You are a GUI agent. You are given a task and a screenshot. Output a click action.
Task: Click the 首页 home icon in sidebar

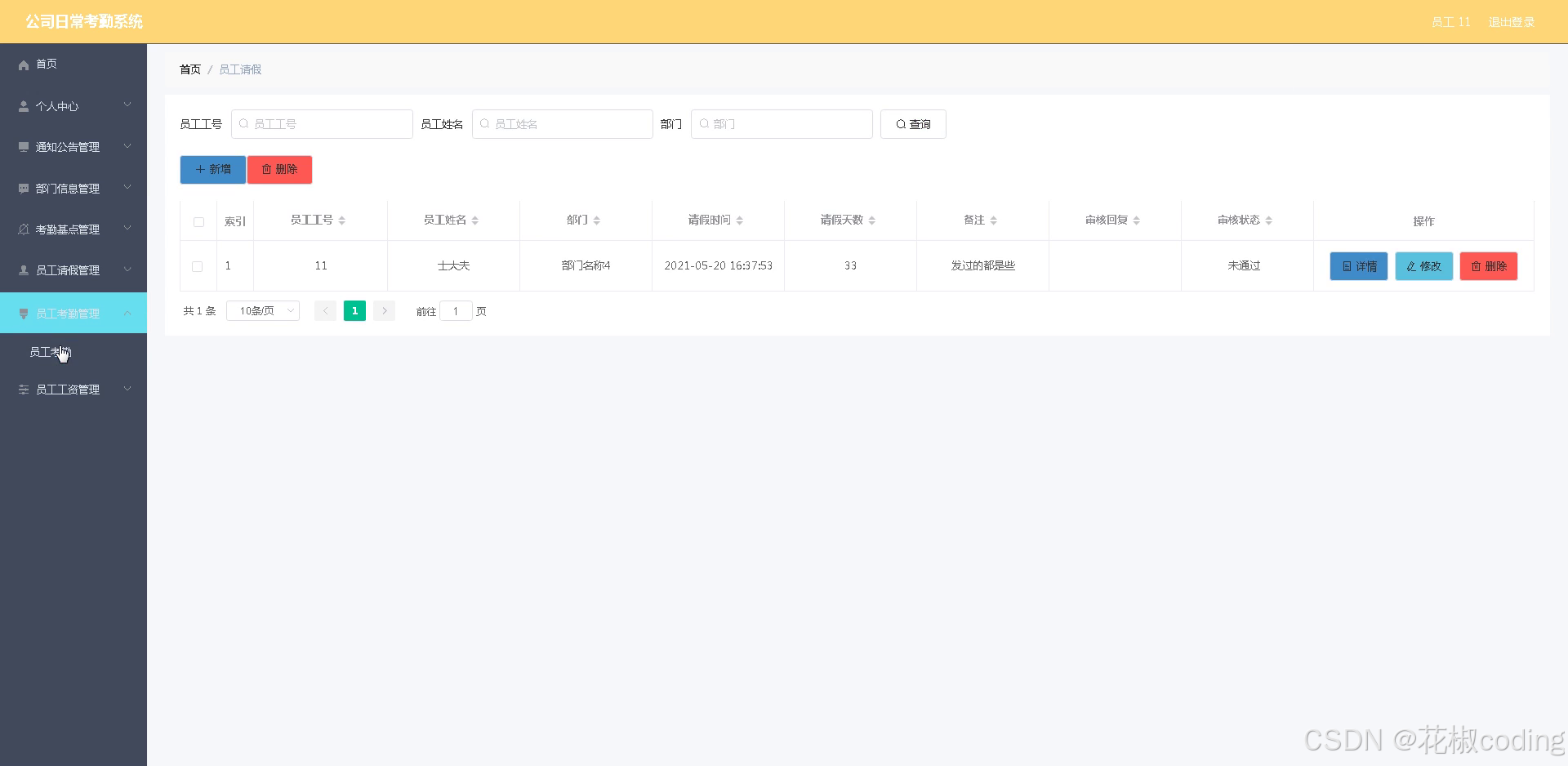23,65
